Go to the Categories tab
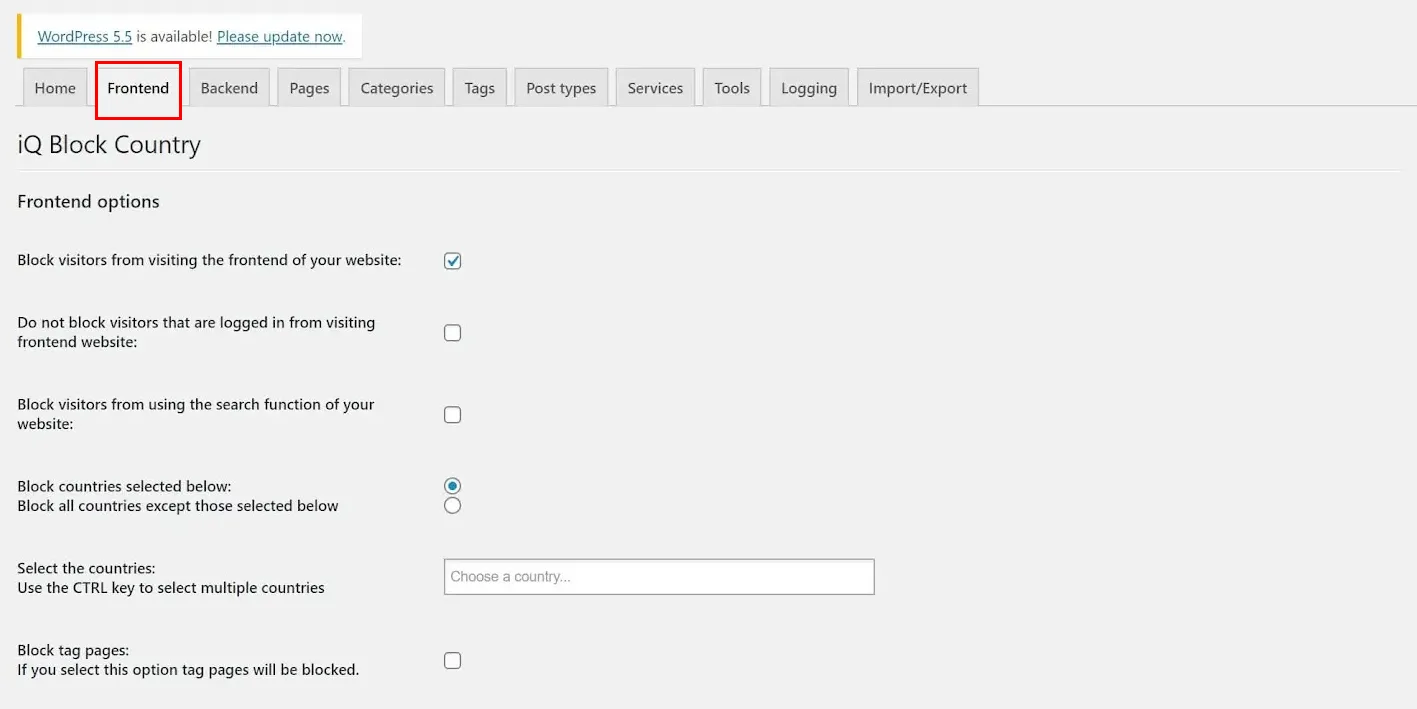The width and height of the screenshot is (1417, 709). (397, 87)
